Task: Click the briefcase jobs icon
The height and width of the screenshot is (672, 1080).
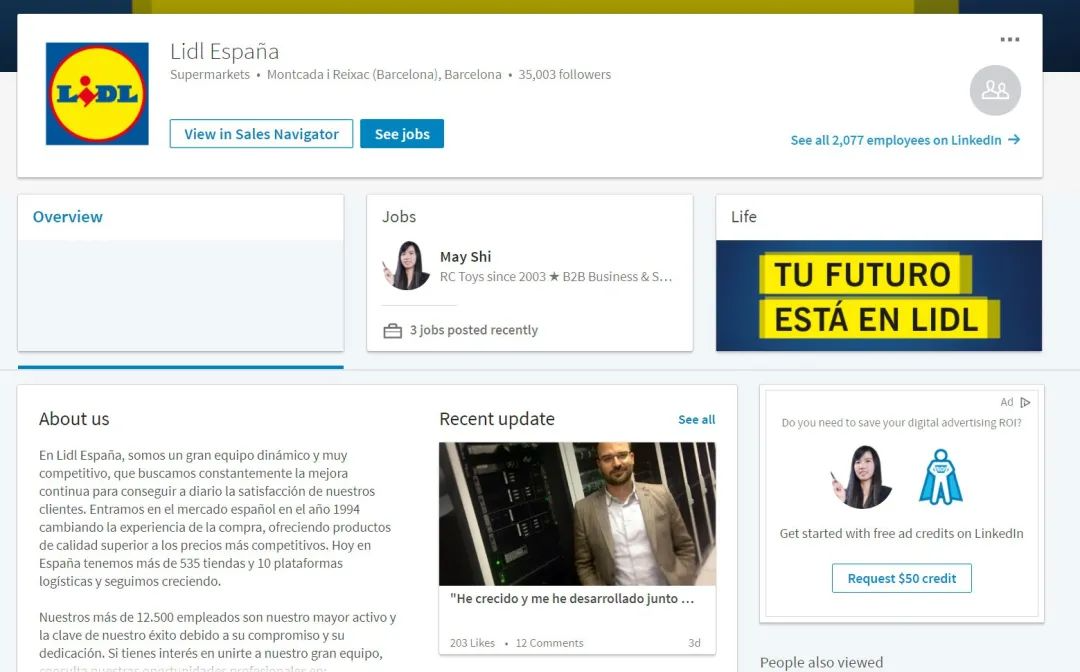Action: point(393,331)
